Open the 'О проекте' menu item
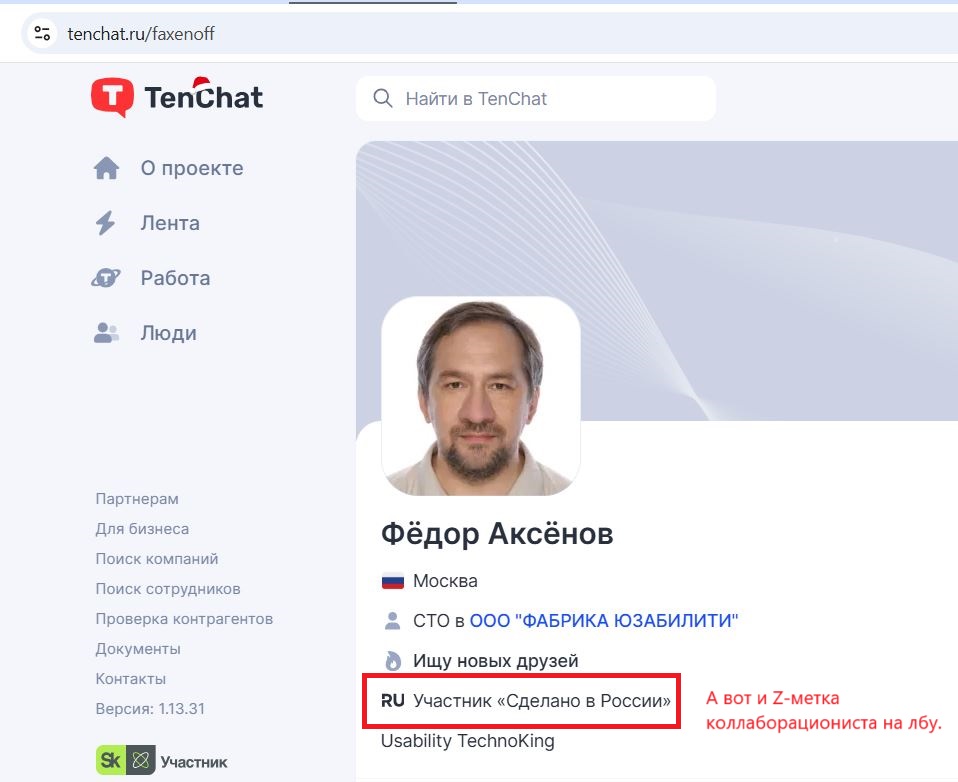 coord(192,168)
